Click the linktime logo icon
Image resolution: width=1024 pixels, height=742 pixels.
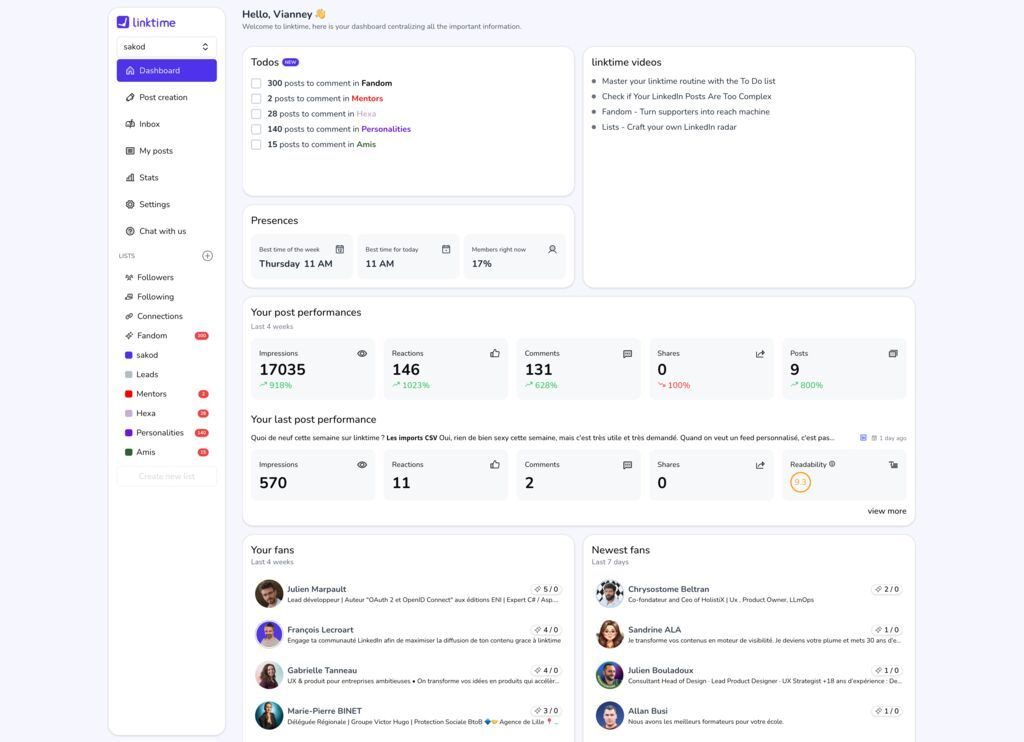[x=123, y=22]
